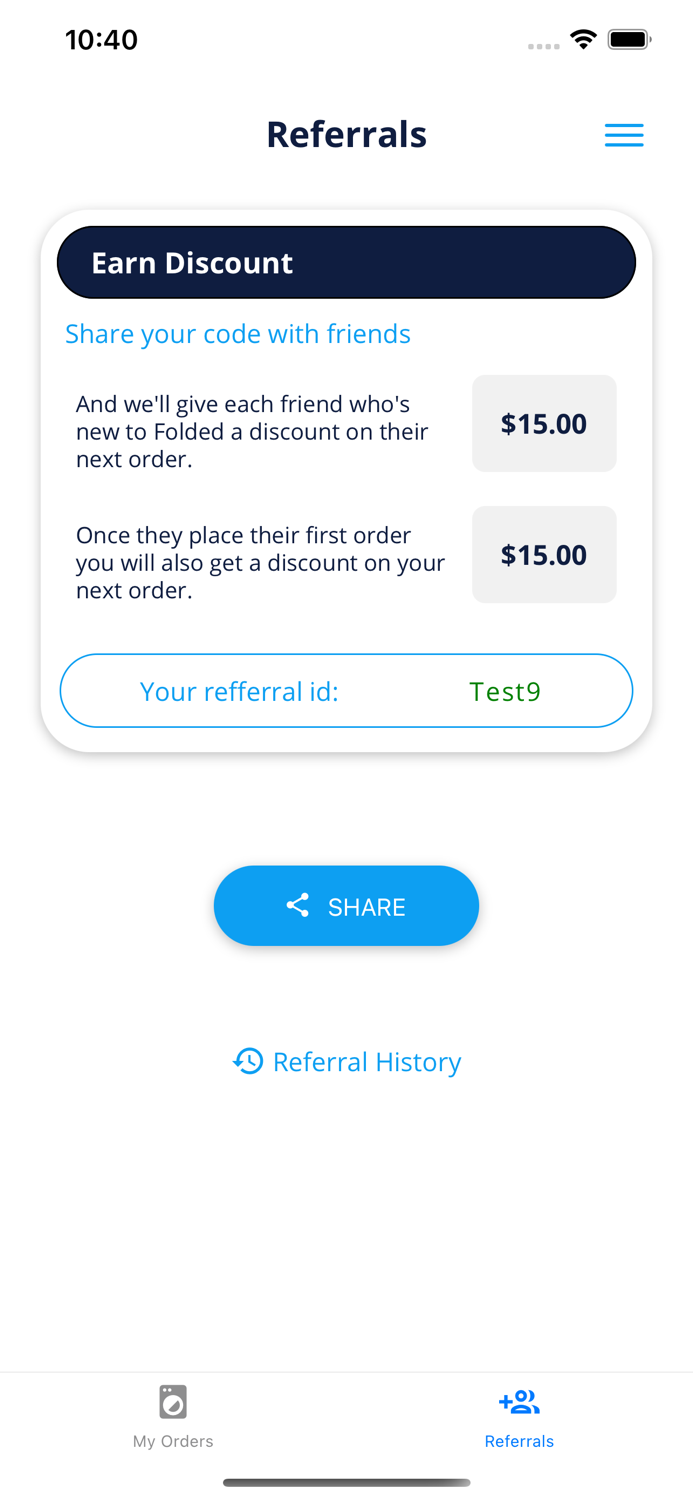Tap the add-people Referrals icon

pyautogui.click(x=519, y=1403)
